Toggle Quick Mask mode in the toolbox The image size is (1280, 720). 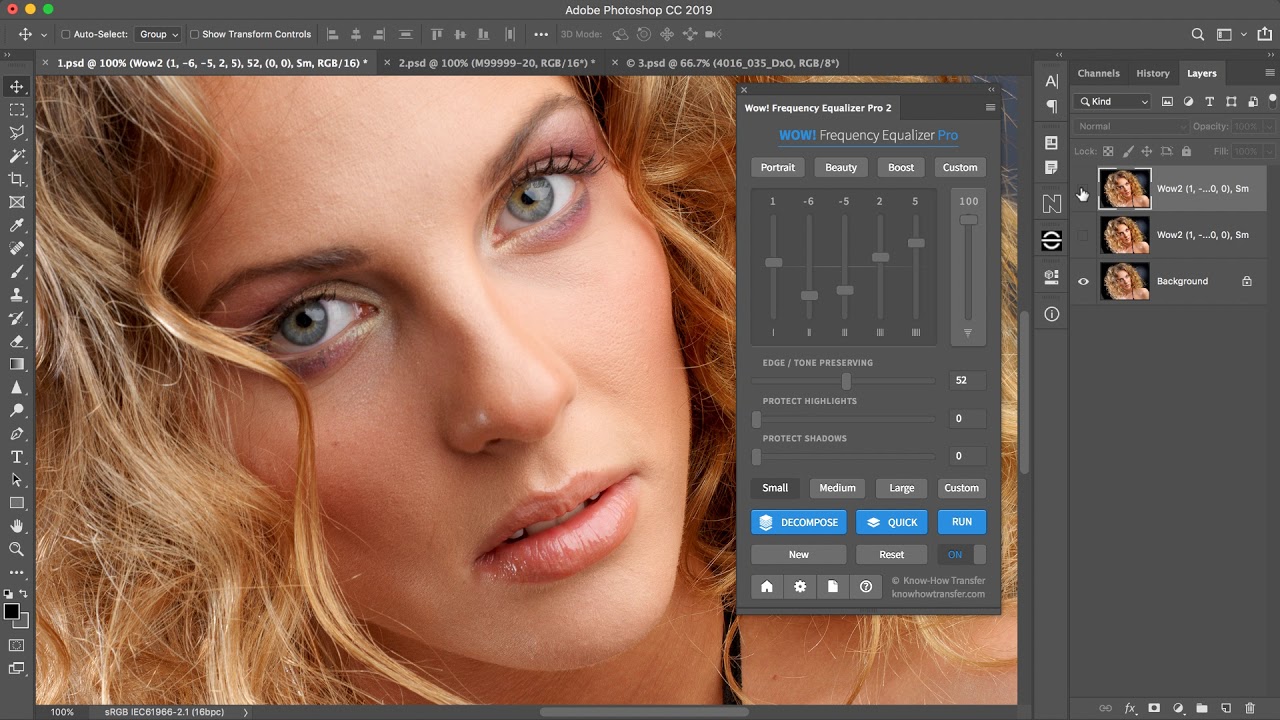pyautogui.click(x=17, y=646)
